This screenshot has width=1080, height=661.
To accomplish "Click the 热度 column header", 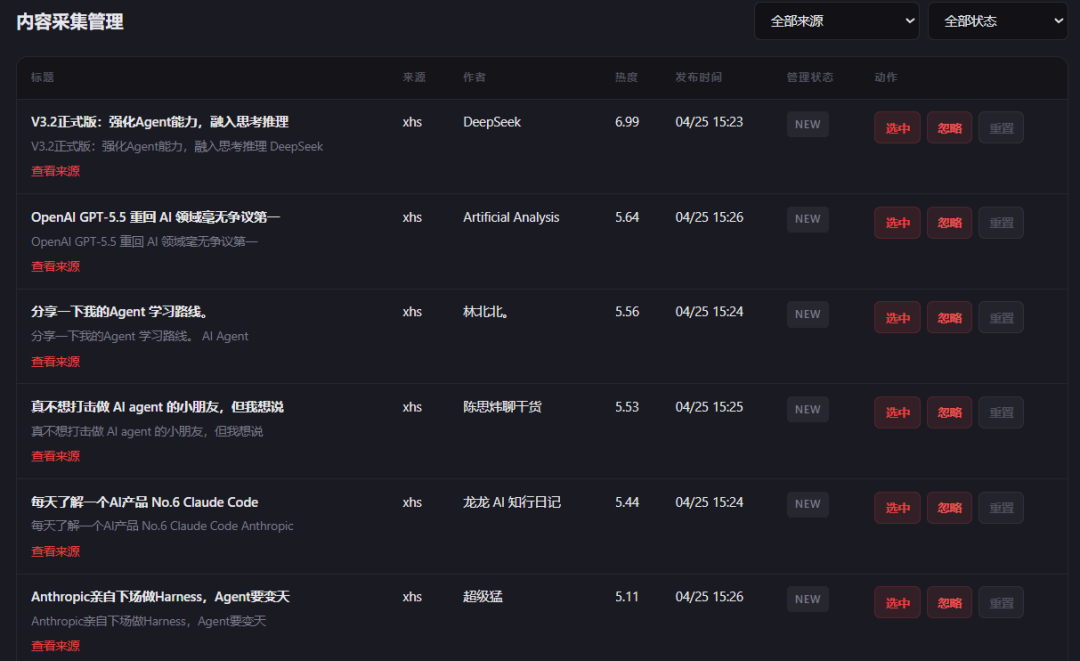I will coord(627,77).
